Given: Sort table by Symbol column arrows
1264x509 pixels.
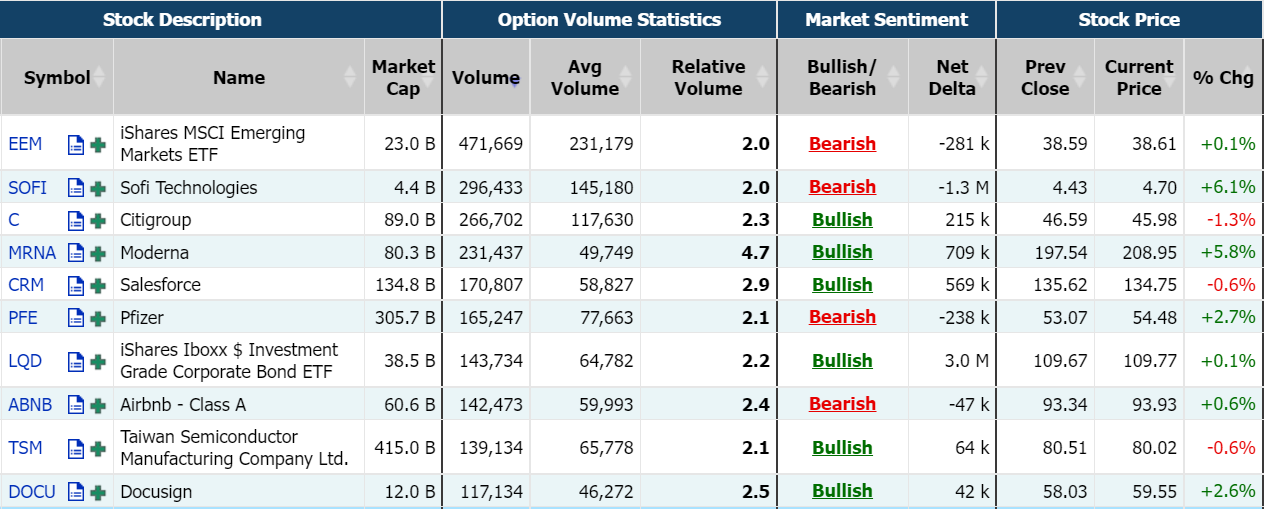Looking at the screenshot, I should pyautogui.click(x=100, y=77).
